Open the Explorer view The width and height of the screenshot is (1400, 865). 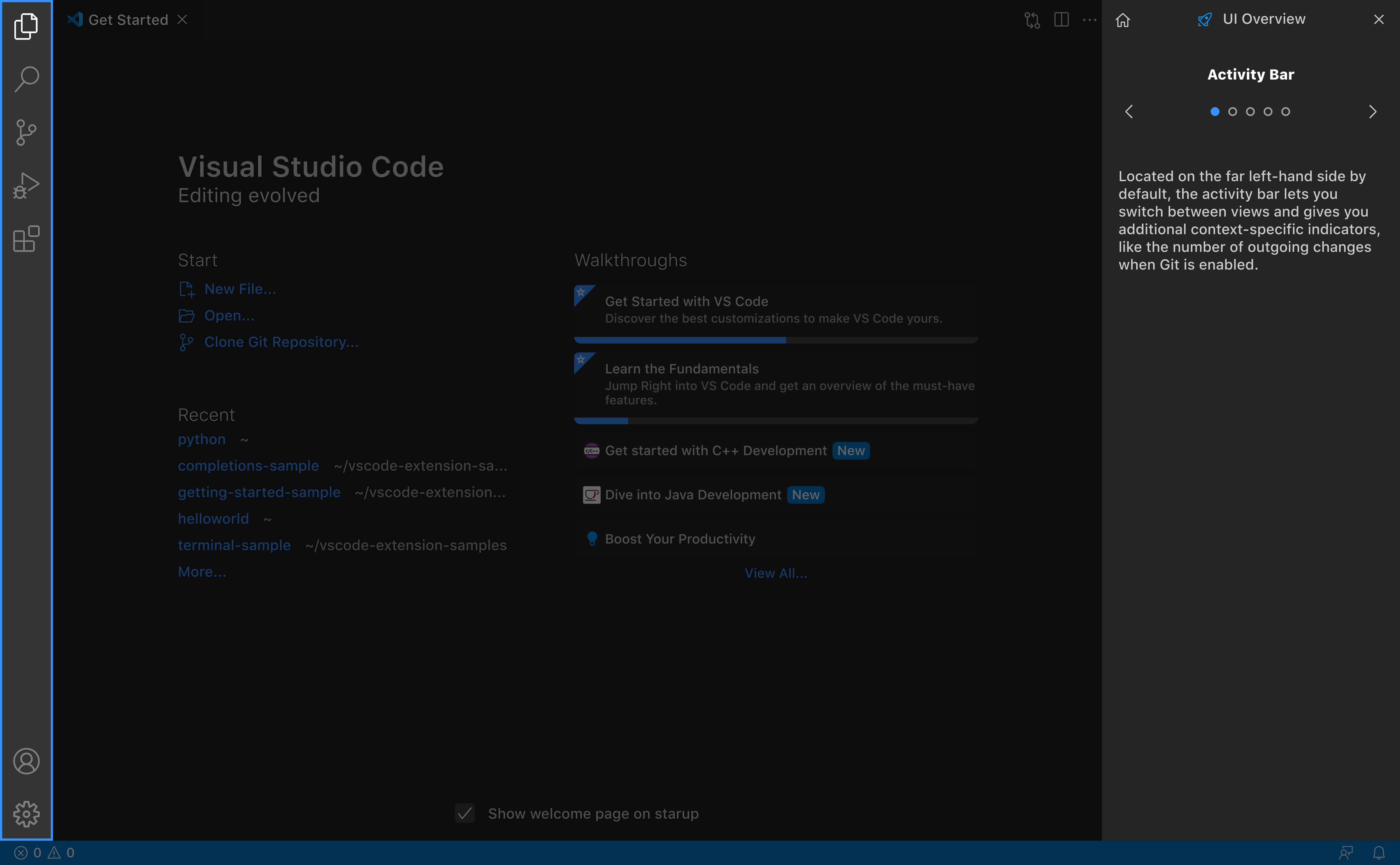pyautogui.click(x=26, y=26)
